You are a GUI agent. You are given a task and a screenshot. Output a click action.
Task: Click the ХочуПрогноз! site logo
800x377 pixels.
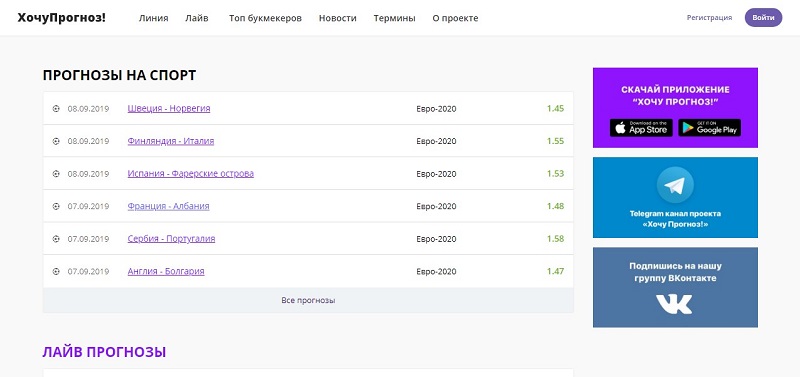coord(62,18)
